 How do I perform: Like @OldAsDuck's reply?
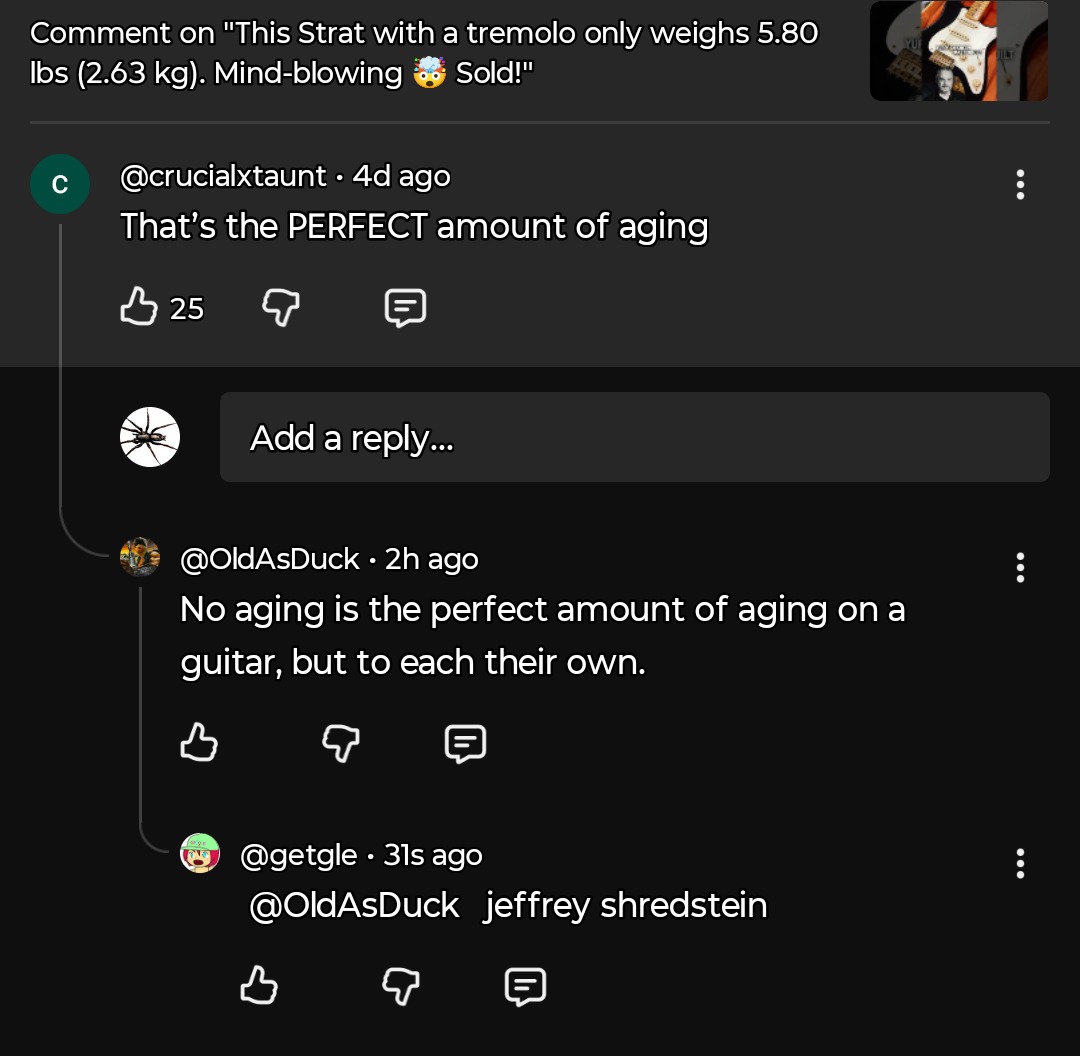click(198, 743)
